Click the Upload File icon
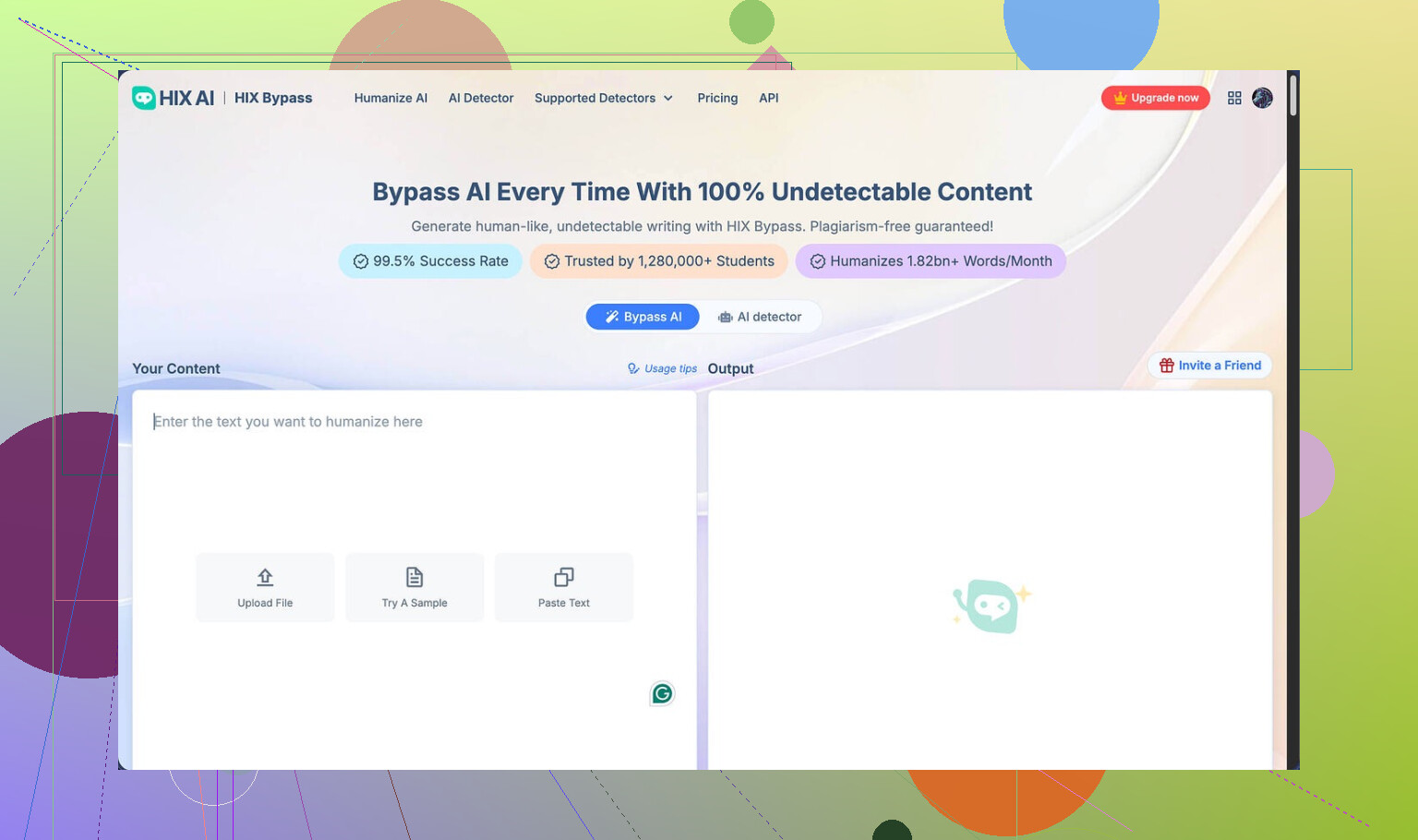The width and height of the screenshot is (1418, 840). pos(265,577)
